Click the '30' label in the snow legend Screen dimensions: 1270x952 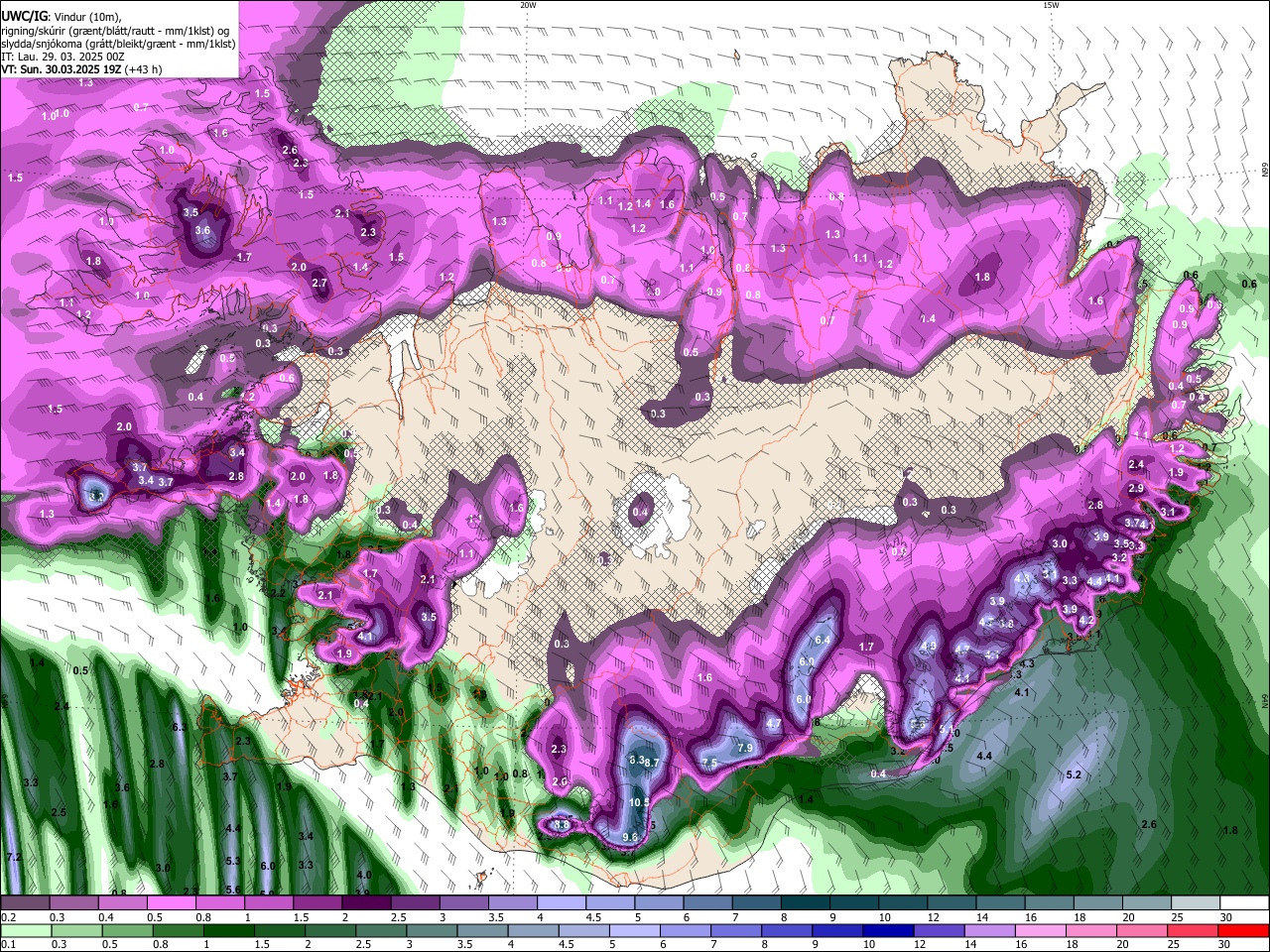(x=1226, y=916)
